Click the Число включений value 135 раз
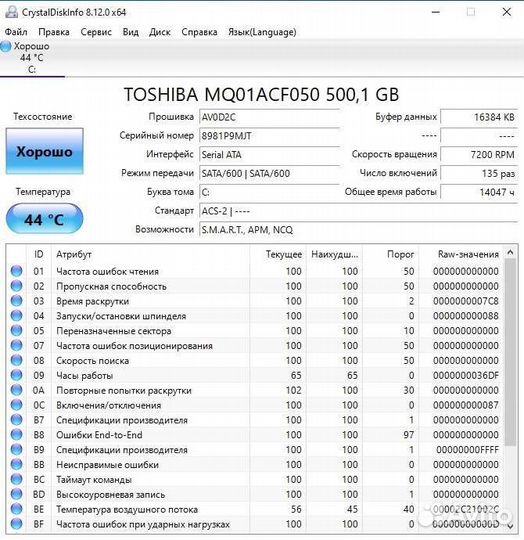This screenshot has width=524, height=540. (x=479, y=173)
